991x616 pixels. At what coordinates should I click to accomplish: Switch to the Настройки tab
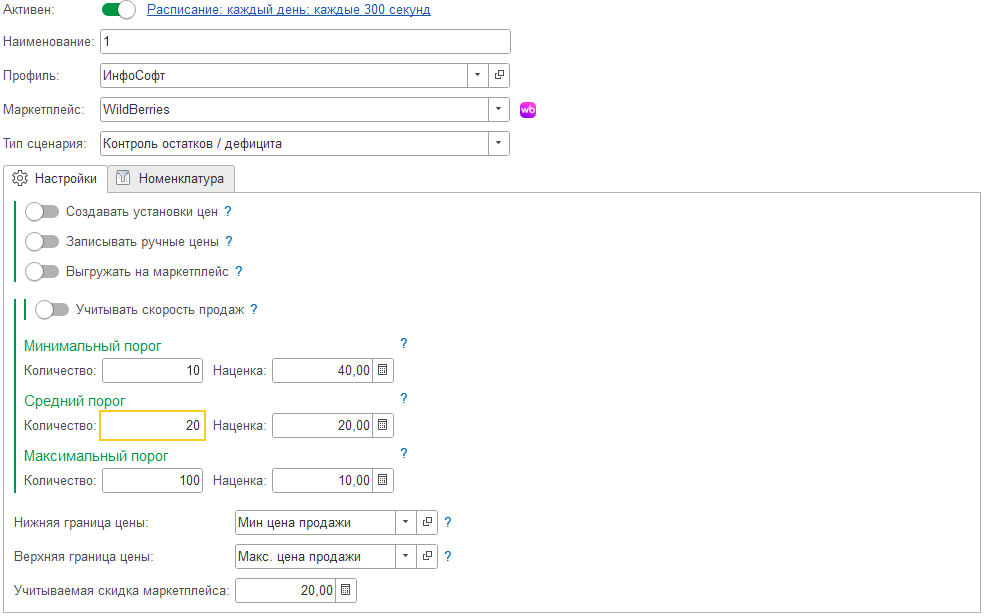click(x=56, y=179)
